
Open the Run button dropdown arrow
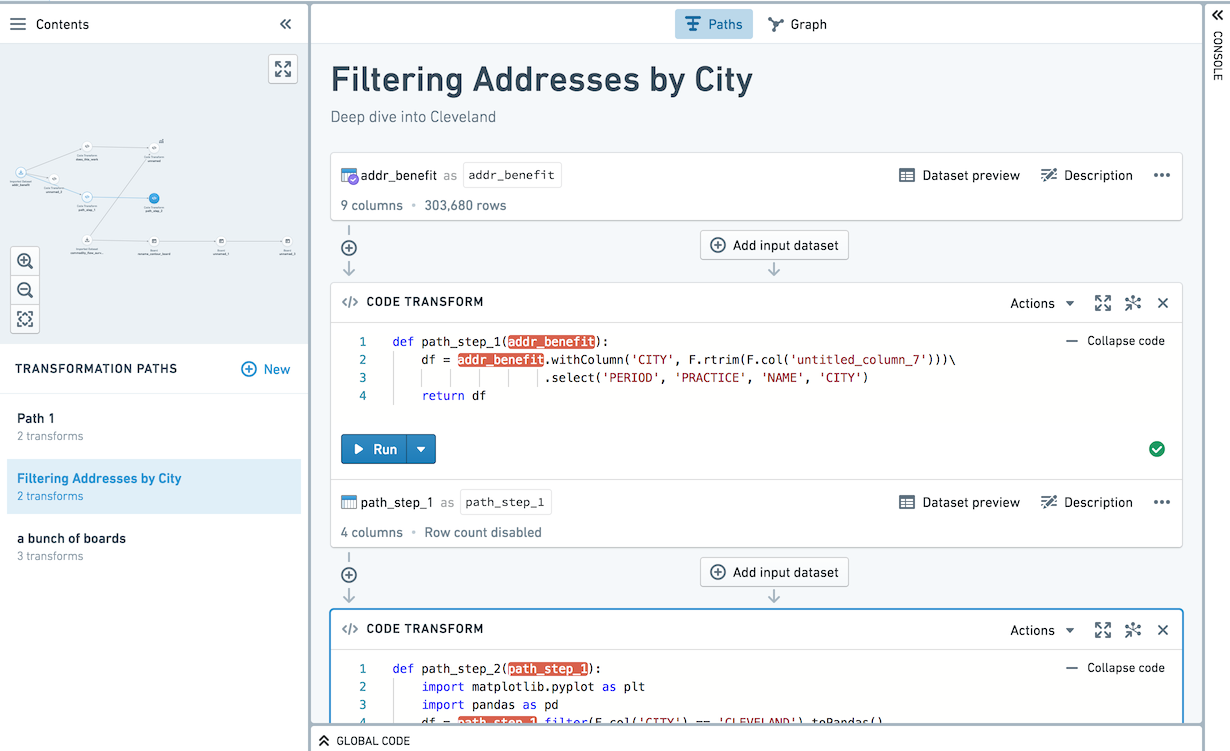coord(421,450)
